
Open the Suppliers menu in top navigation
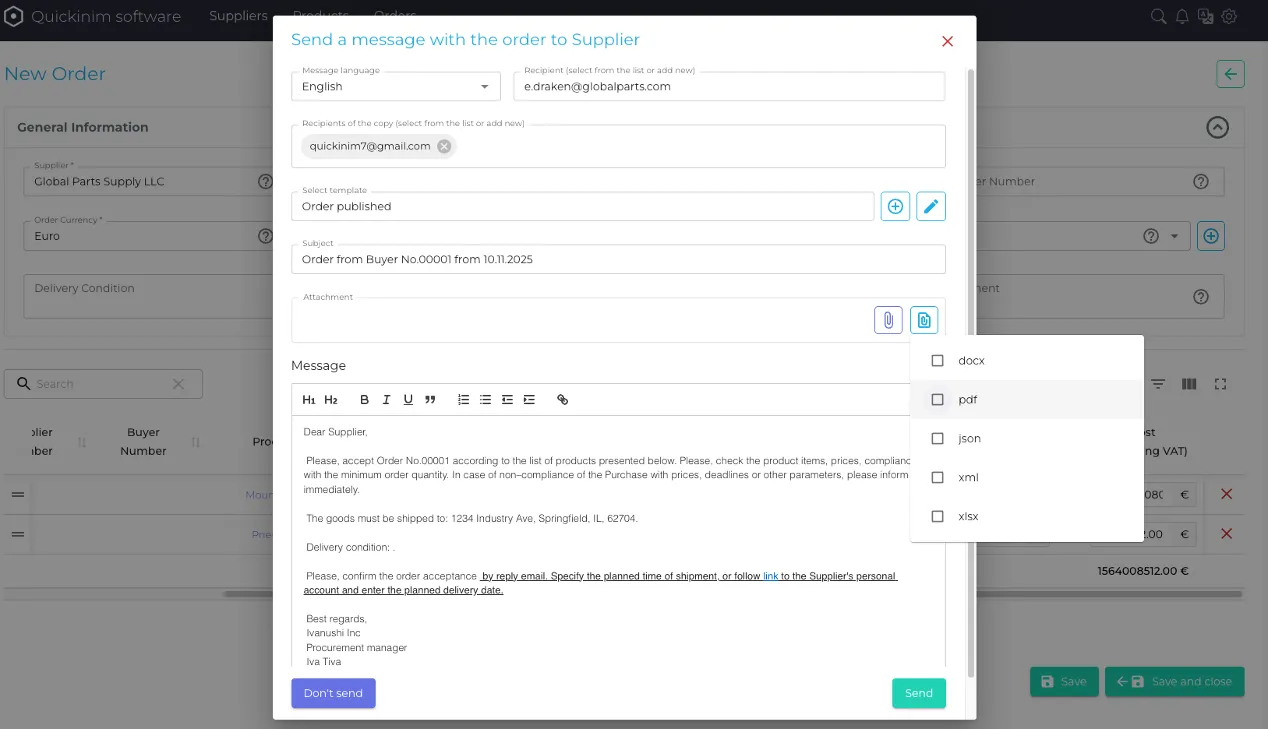[238, 16]
